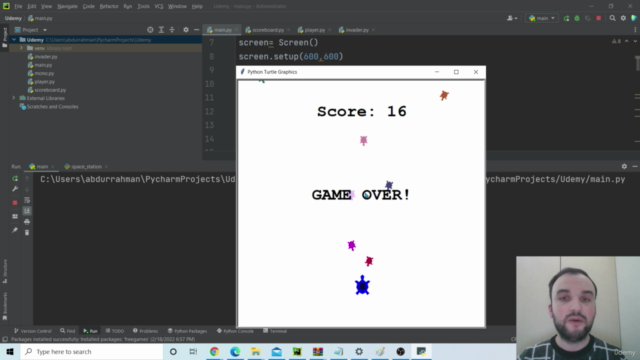Open editor tabs more-options dots
The image size is (640, 360).
[x=635, y=30]
